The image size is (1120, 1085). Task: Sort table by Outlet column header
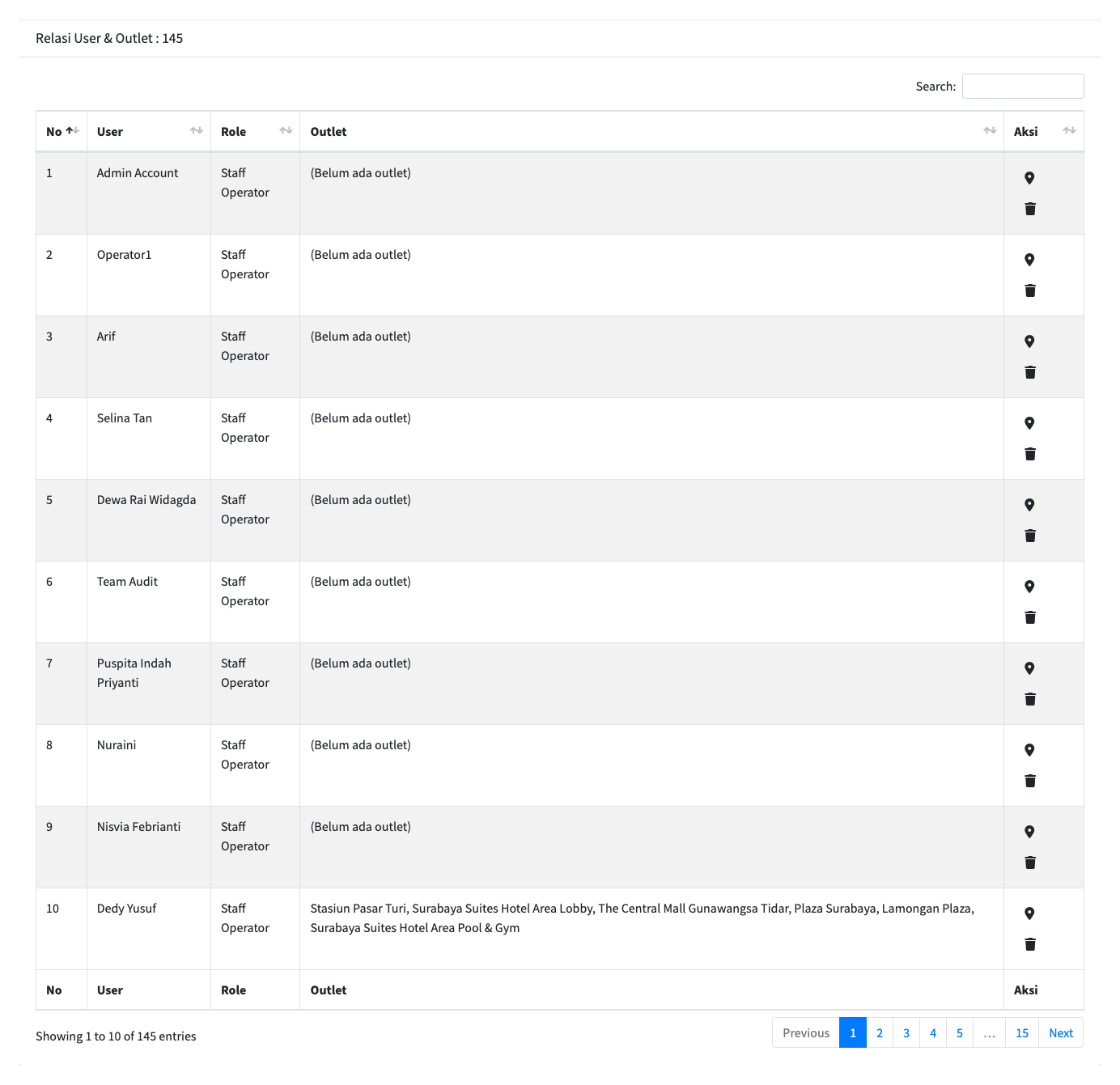[651, 131]
